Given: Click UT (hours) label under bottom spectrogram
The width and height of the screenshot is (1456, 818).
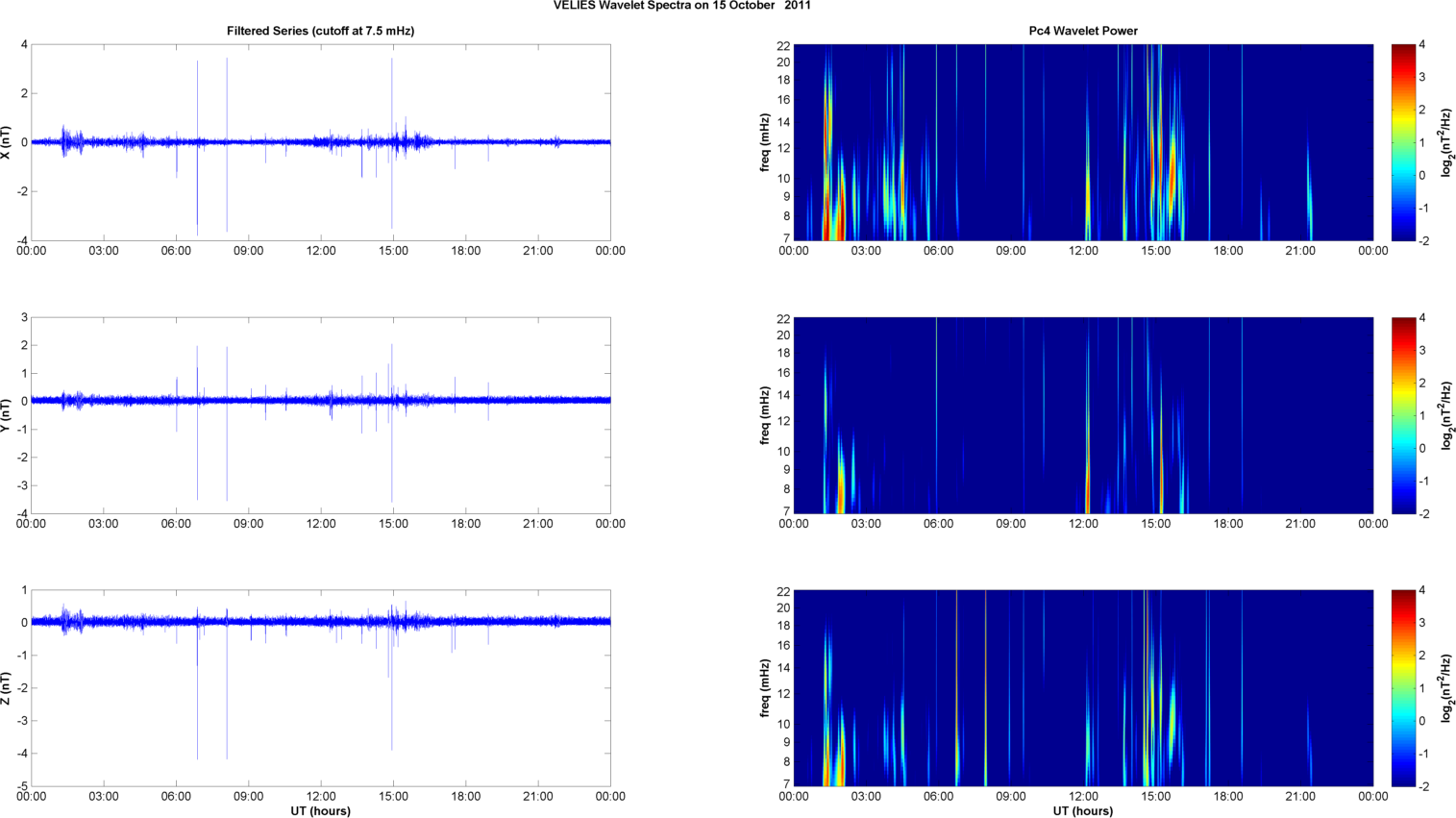Looking at the screenshot, I should tap(1082, 811).
